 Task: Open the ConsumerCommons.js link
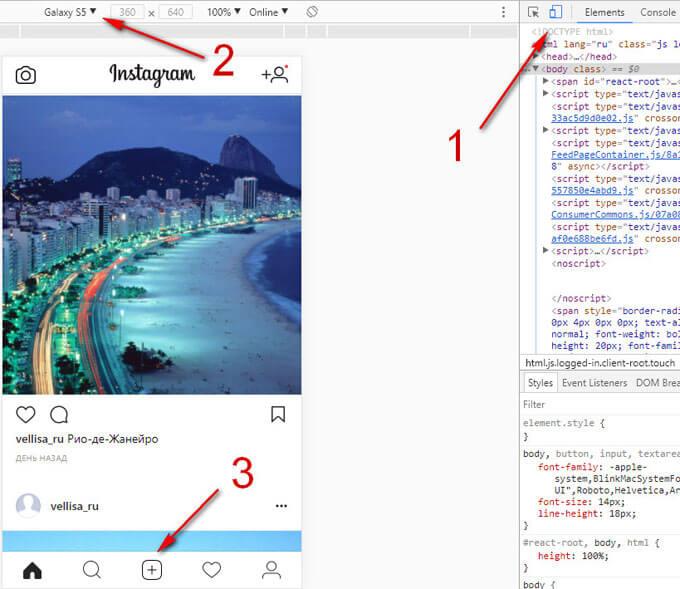coord(615,214)
